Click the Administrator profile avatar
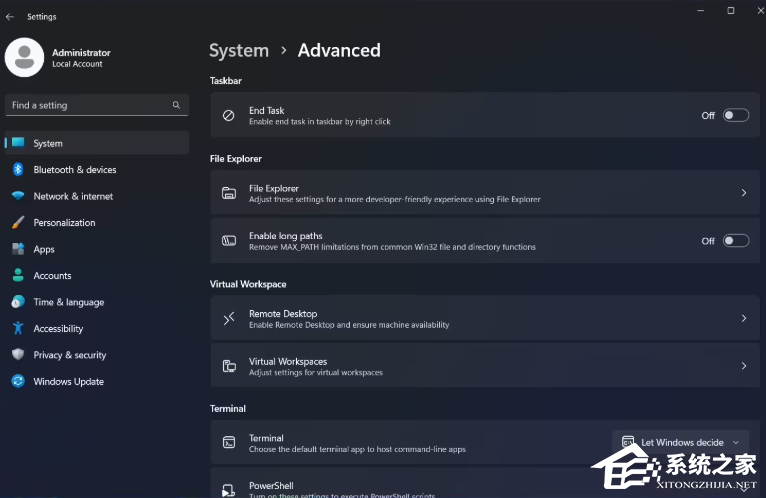 pos(24,58)
